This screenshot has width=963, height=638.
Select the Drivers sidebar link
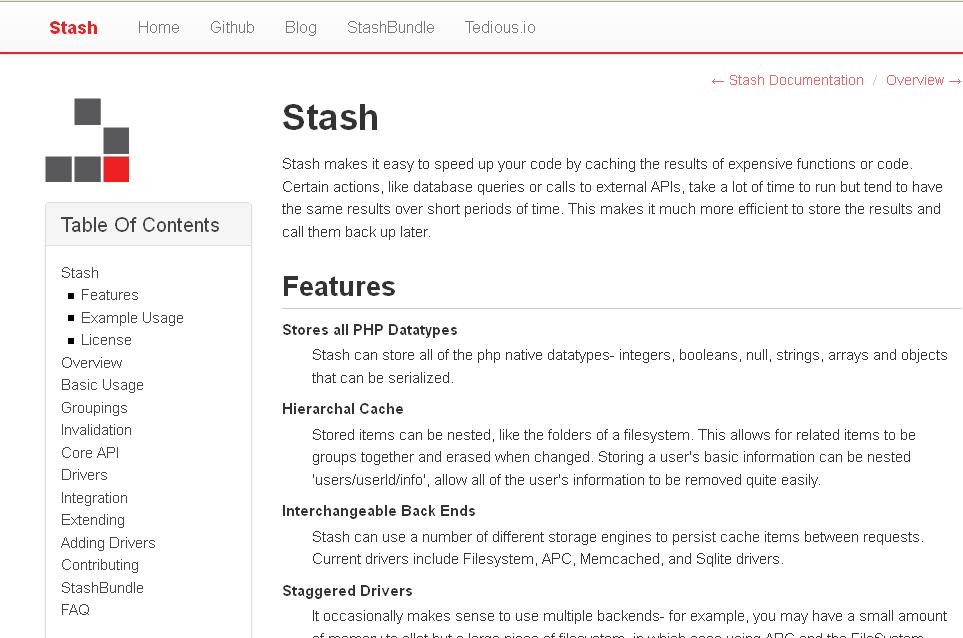coord(84,475)
